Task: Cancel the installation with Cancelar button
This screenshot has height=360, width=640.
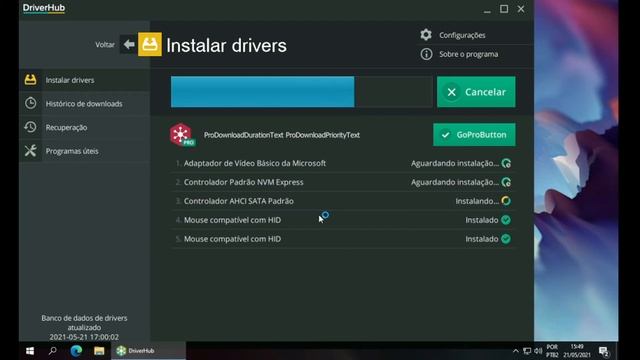Action: tap(476, 92)
